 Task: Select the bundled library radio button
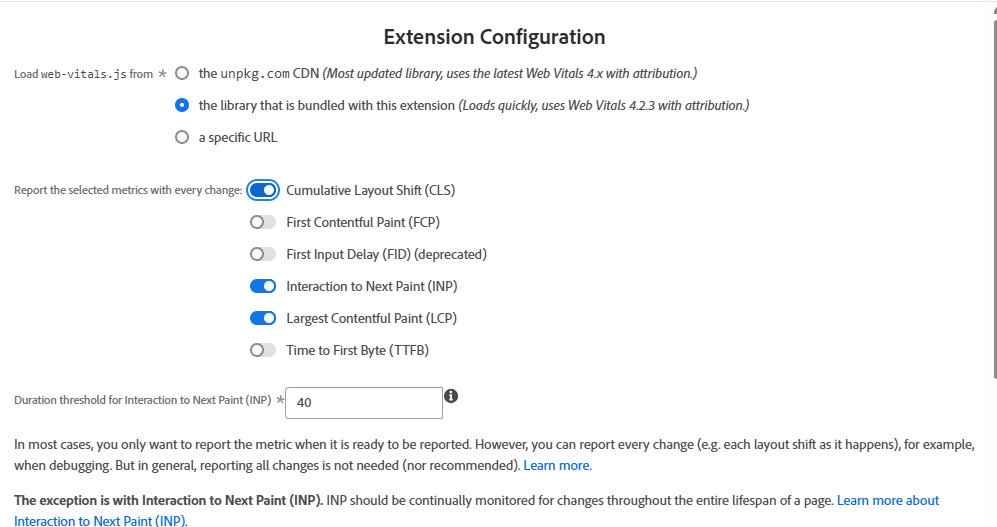(181, 105)
